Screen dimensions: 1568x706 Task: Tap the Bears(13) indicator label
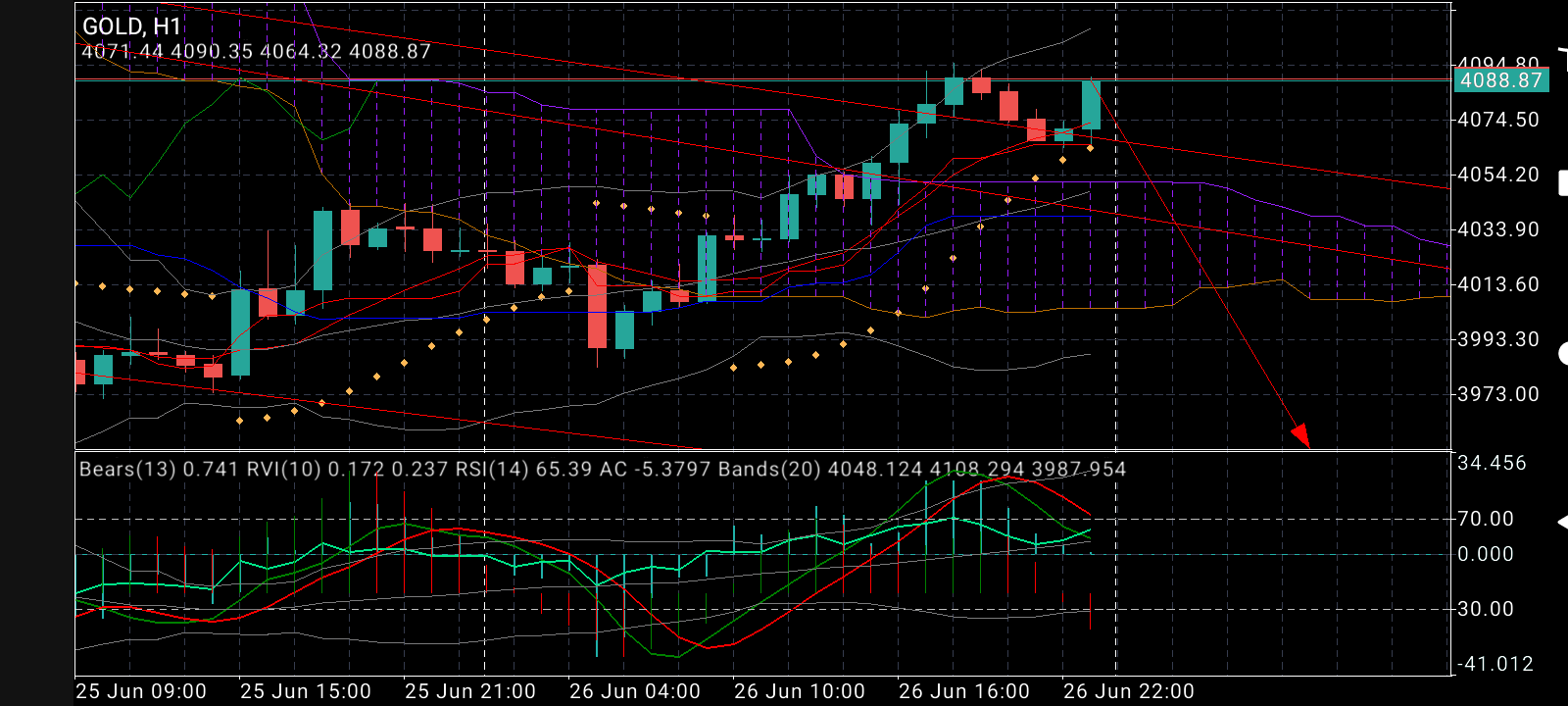click(x=159, y=469)
